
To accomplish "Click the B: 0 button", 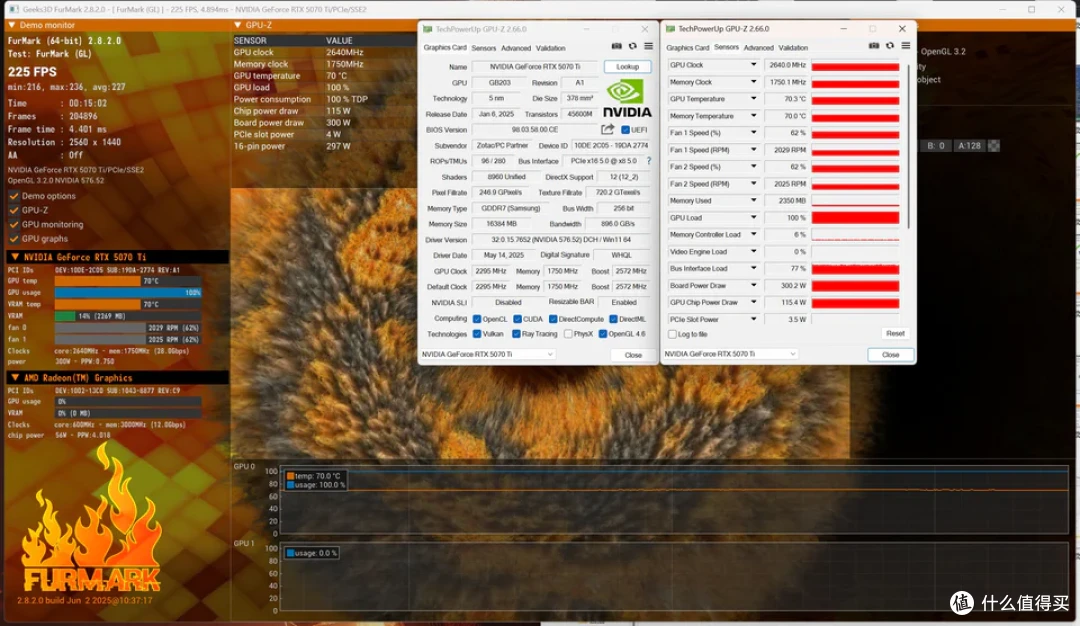I will pos(935,145).
